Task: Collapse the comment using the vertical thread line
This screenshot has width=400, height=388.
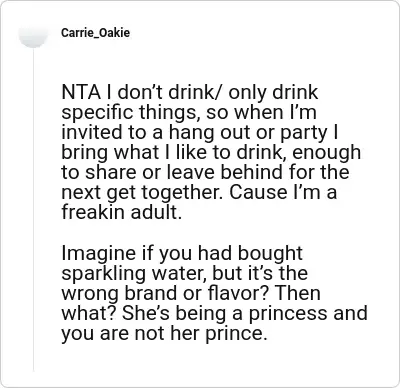Action: tap(33, 210)
